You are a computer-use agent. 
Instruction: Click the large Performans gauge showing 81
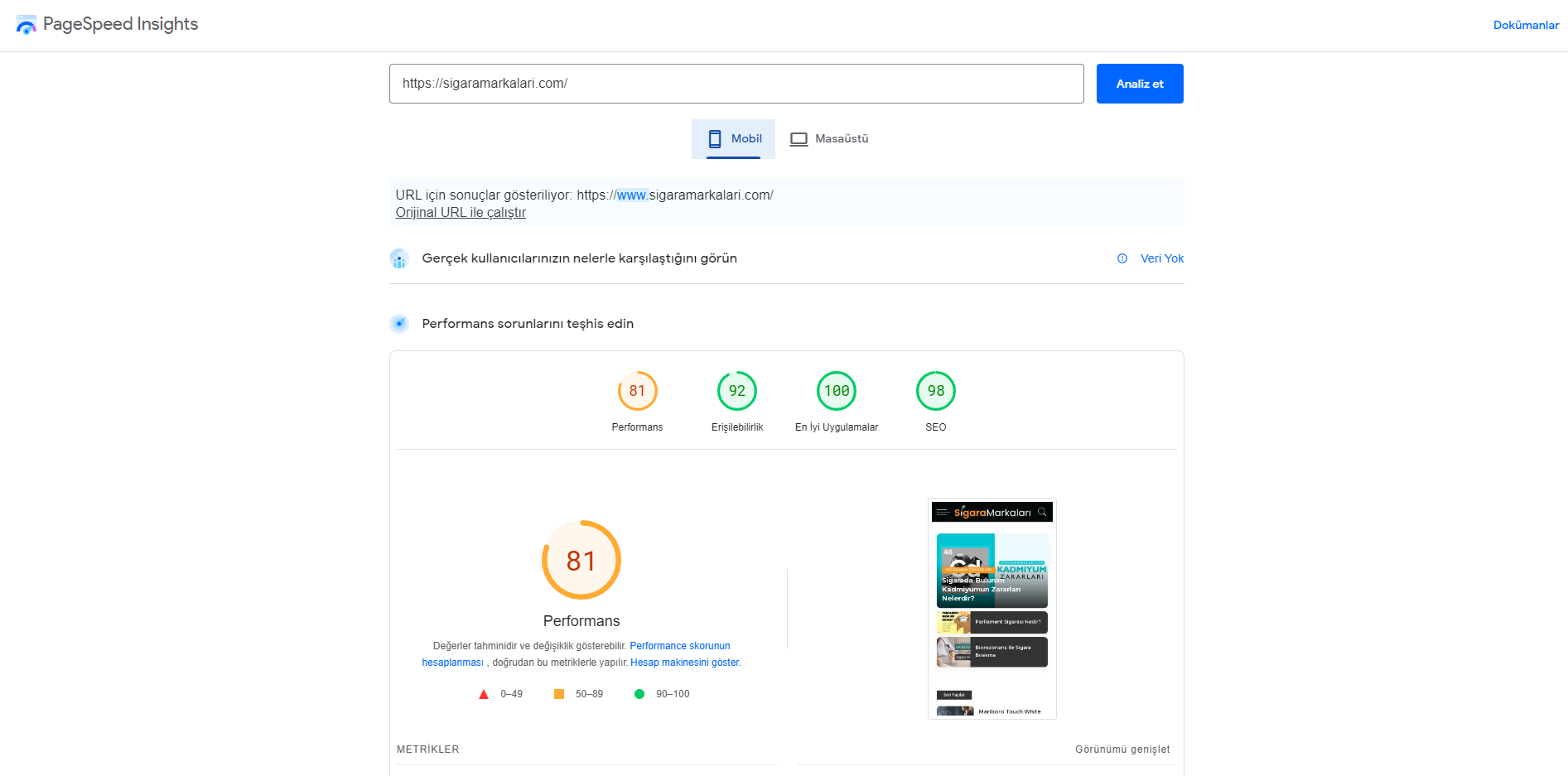[x=581, y=560]
